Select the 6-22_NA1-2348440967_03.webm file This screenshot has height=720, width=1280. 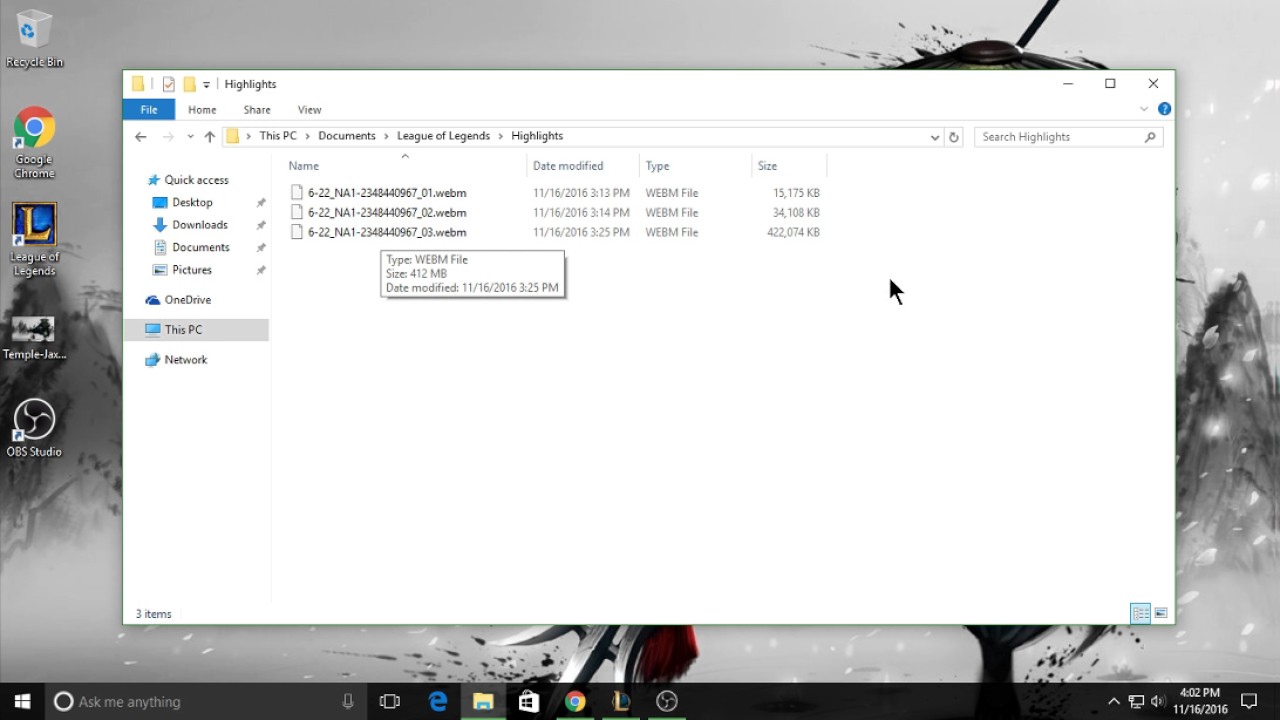pyautogui.click(x=386, y=232)
